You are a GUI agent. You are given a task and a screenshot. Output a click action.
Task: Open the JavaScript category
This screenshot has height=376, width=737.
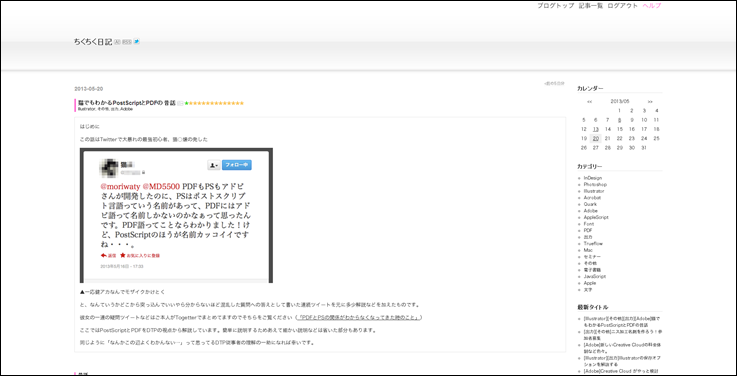click(x=596, y=277)
